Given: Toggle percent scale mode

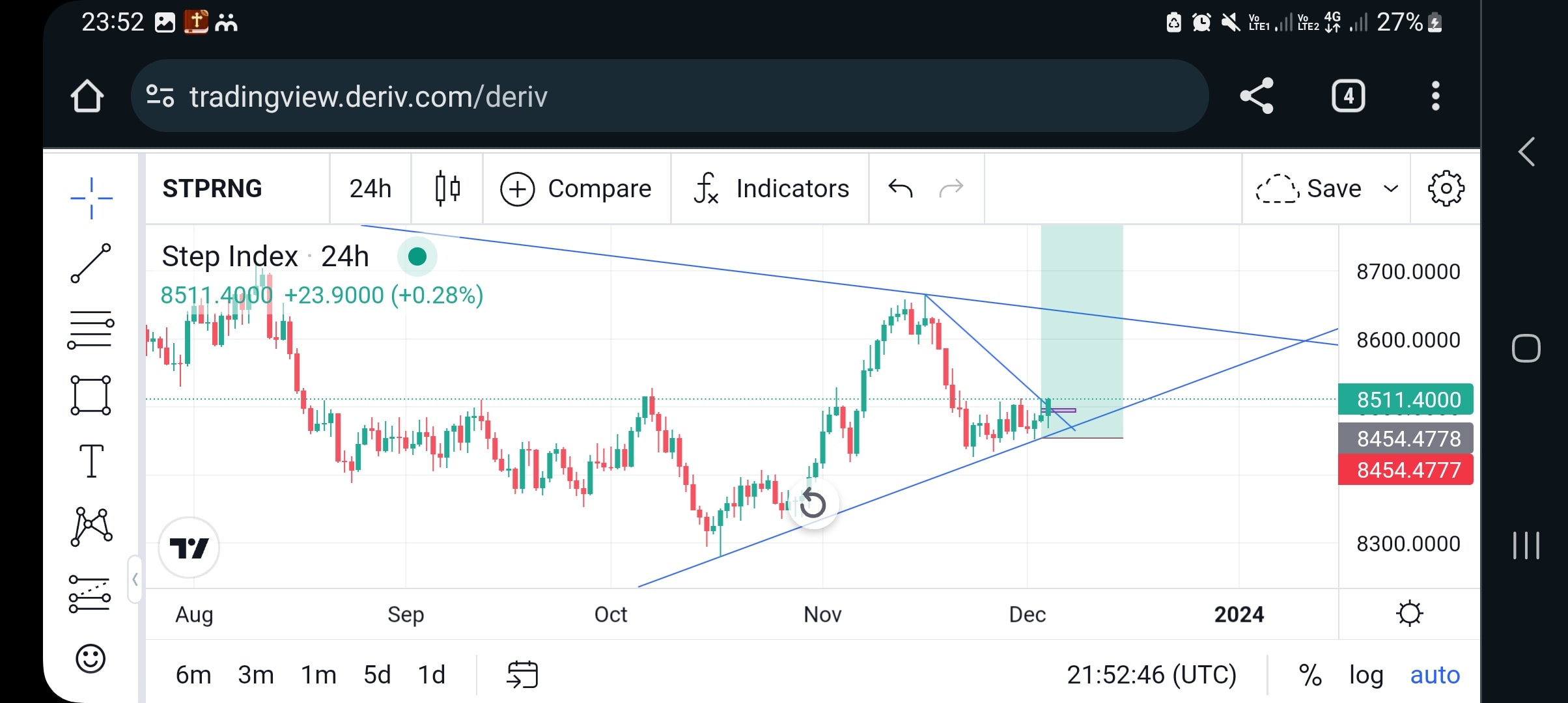Looking at the screenshot, I should pyautogui.click(x=1310, y=675).
